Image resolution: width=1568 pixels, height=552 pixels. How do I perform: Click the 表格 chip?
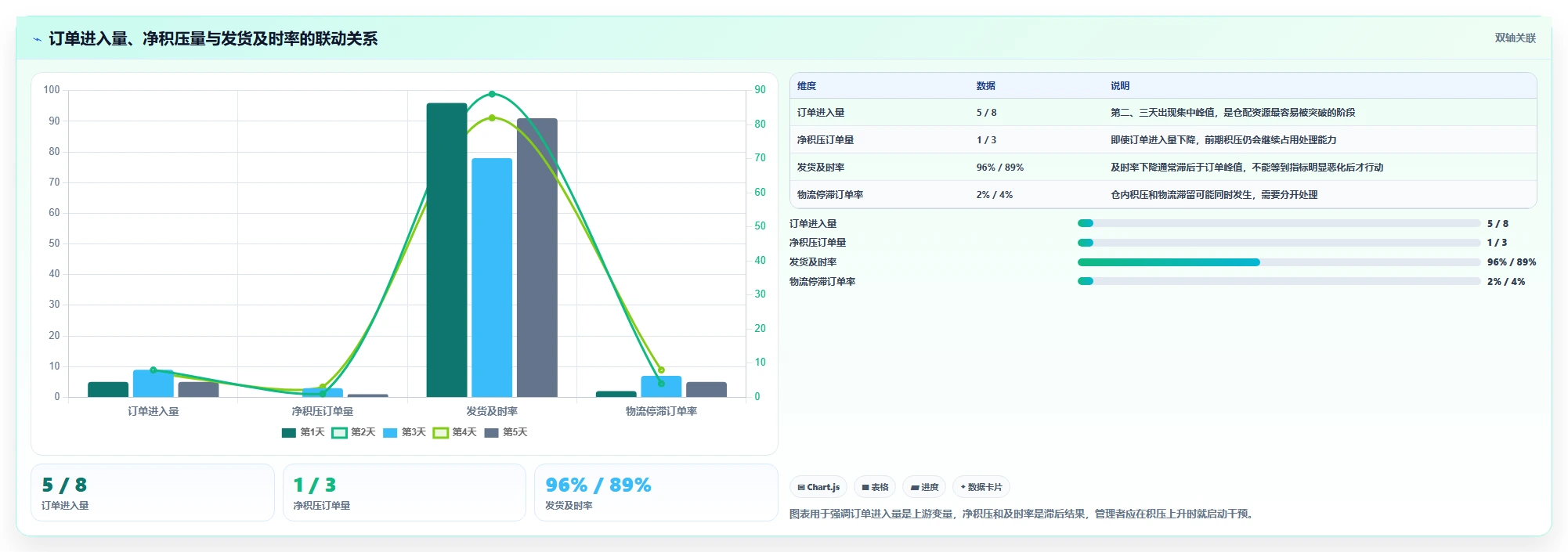tap(875, 487)
